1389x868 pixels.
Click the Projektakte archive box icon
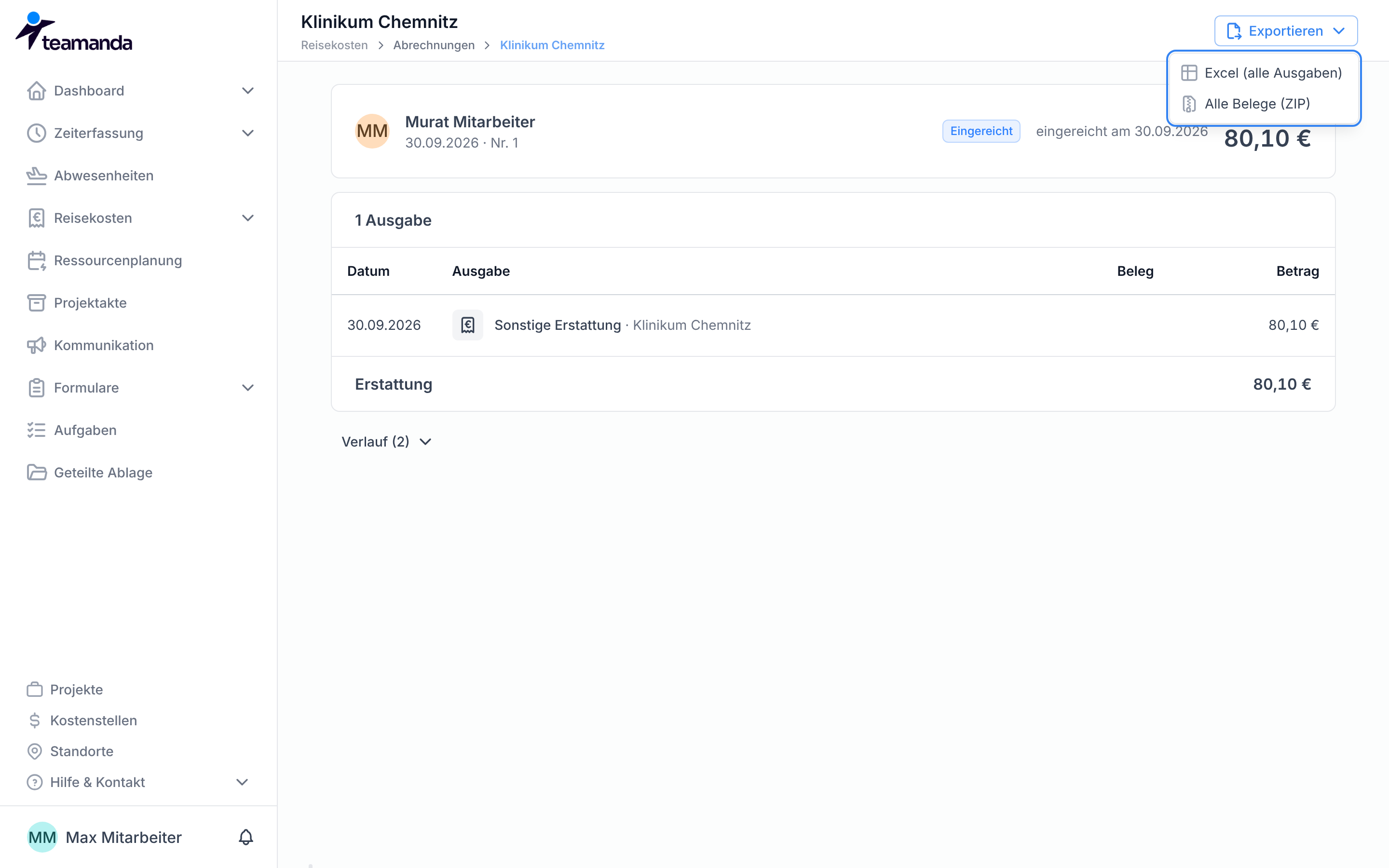pyautogui.click(x=36, y=303)
